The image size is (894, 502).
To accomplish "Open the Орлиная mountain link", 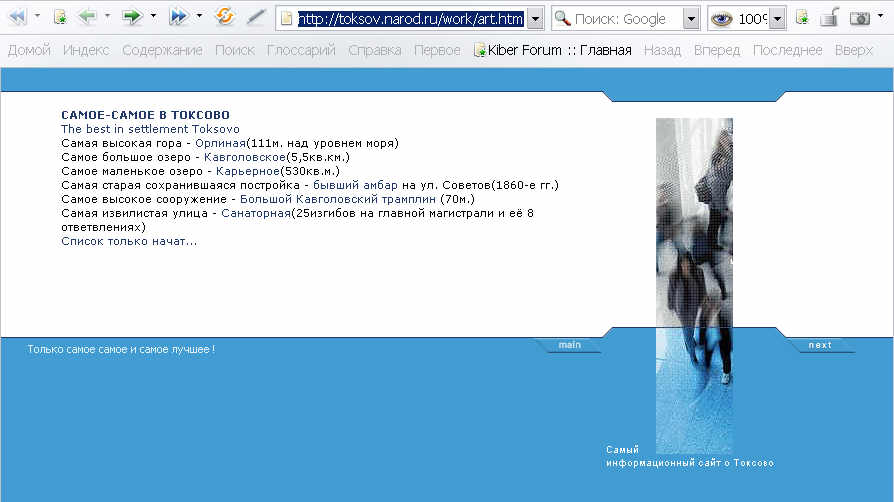I will (x=220, y=143).
